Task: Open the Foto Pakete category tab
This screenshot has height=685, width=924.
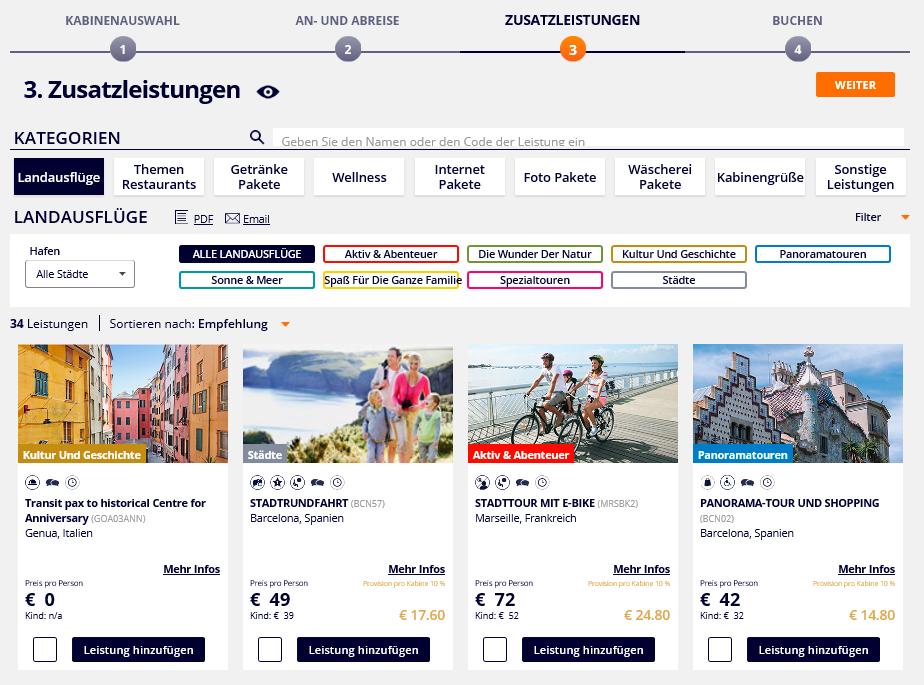Action: [560, 177]
